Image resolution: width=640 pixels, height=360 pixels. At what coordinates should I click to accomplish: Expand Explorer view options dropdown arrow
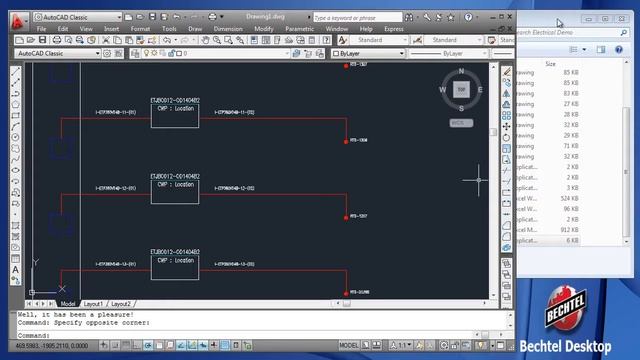tap(584, 50)
